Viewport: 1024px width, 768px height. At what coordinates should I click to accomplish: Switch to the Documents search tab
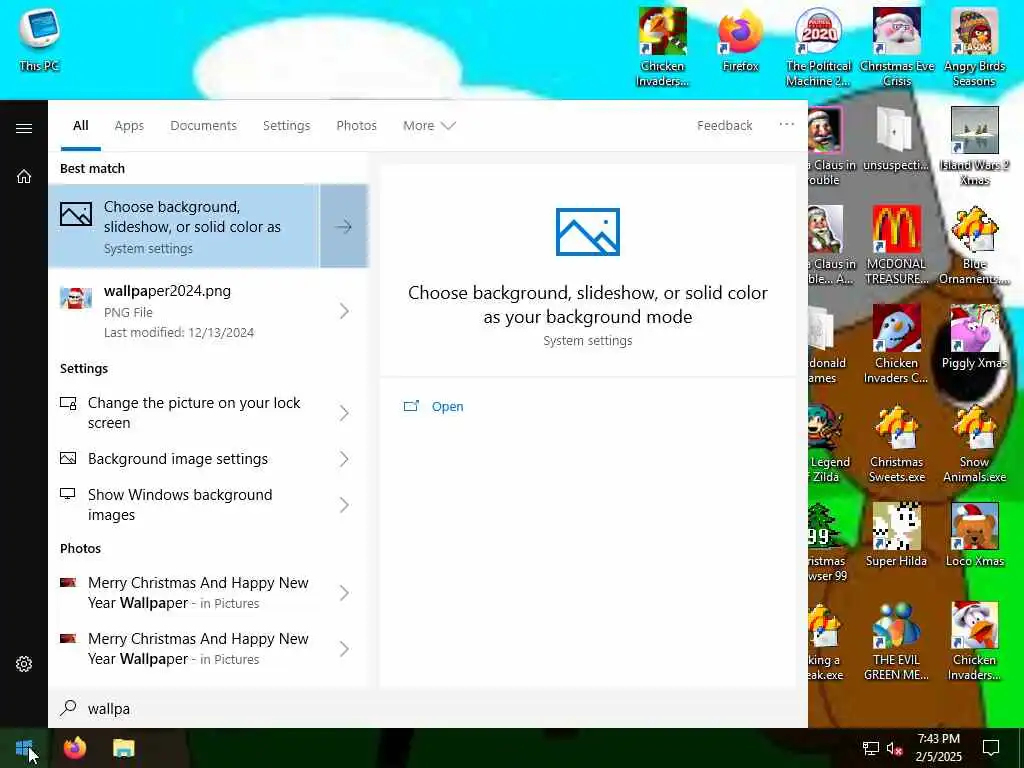click(x=203, y=125)
